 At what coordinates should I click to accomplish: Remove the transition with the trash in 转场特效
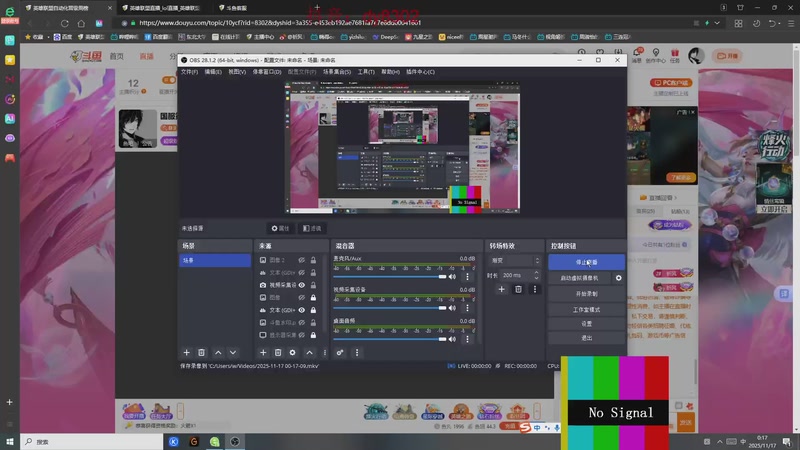(x=518, y=289)
